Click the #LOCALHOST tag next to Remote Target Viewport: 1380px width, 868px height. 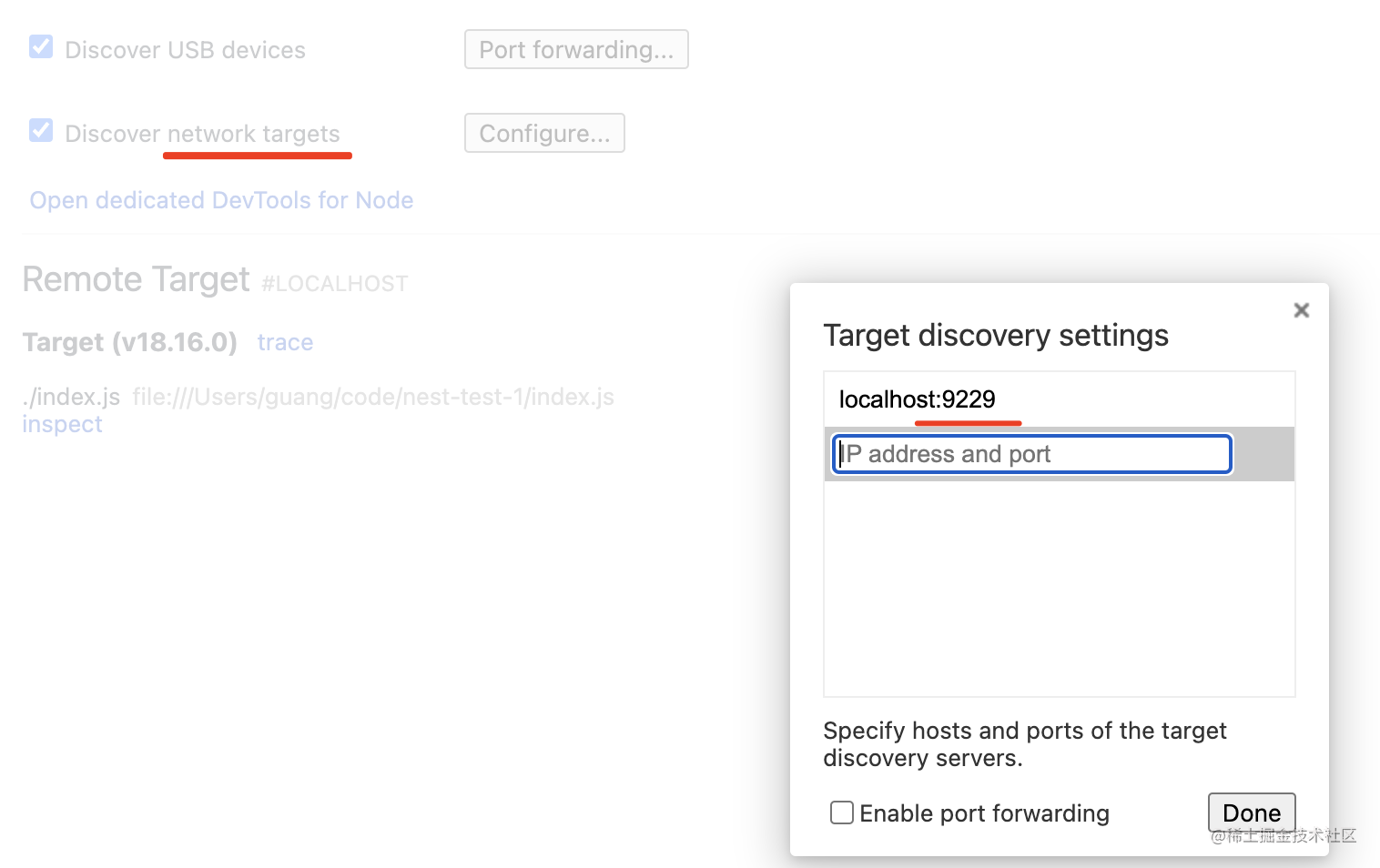click(334, 284)
